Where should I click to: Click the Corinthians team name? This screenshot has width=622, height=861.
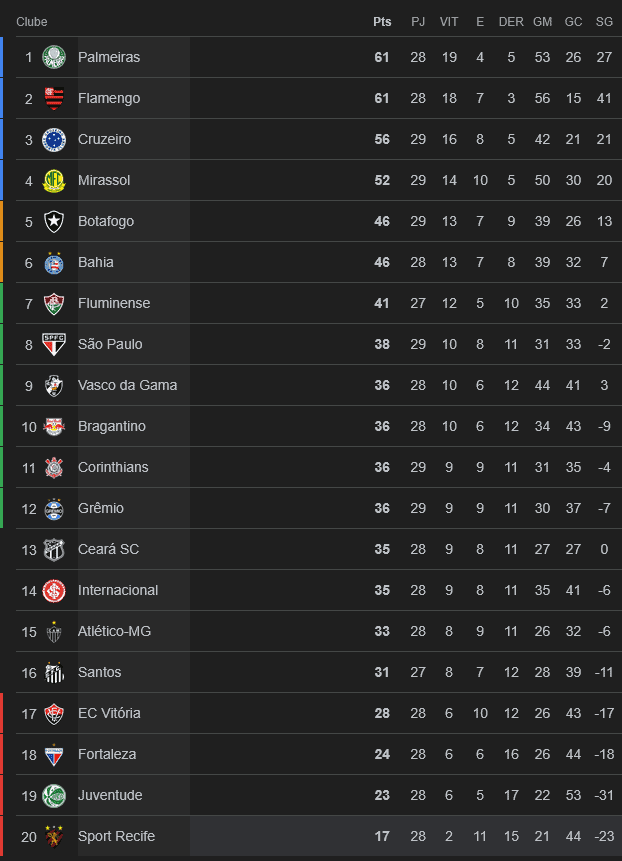pyautogui.click(x=113, y=467)
